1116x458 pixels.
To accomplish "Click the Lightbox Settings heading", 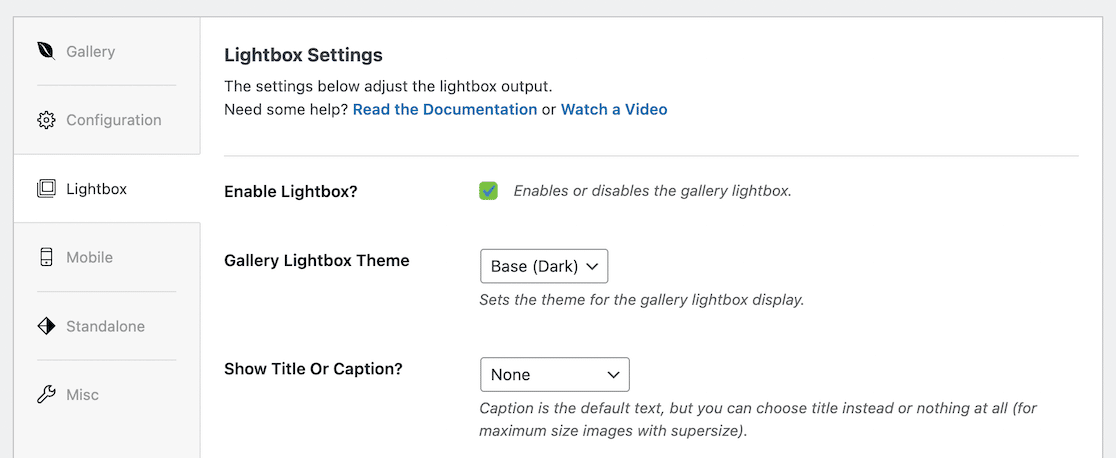I will [x=303, y=55].
